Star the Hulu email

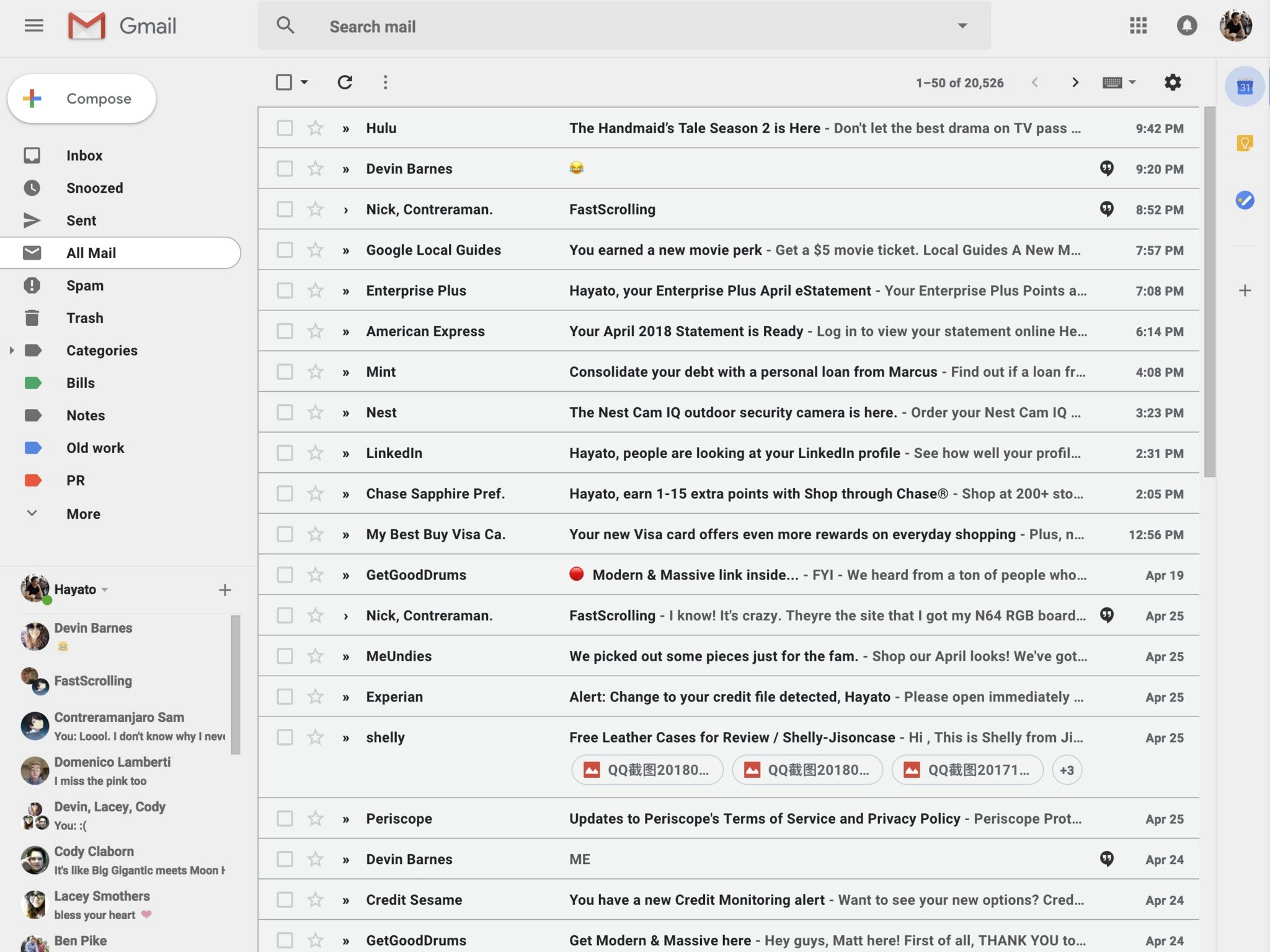(316, 128)
